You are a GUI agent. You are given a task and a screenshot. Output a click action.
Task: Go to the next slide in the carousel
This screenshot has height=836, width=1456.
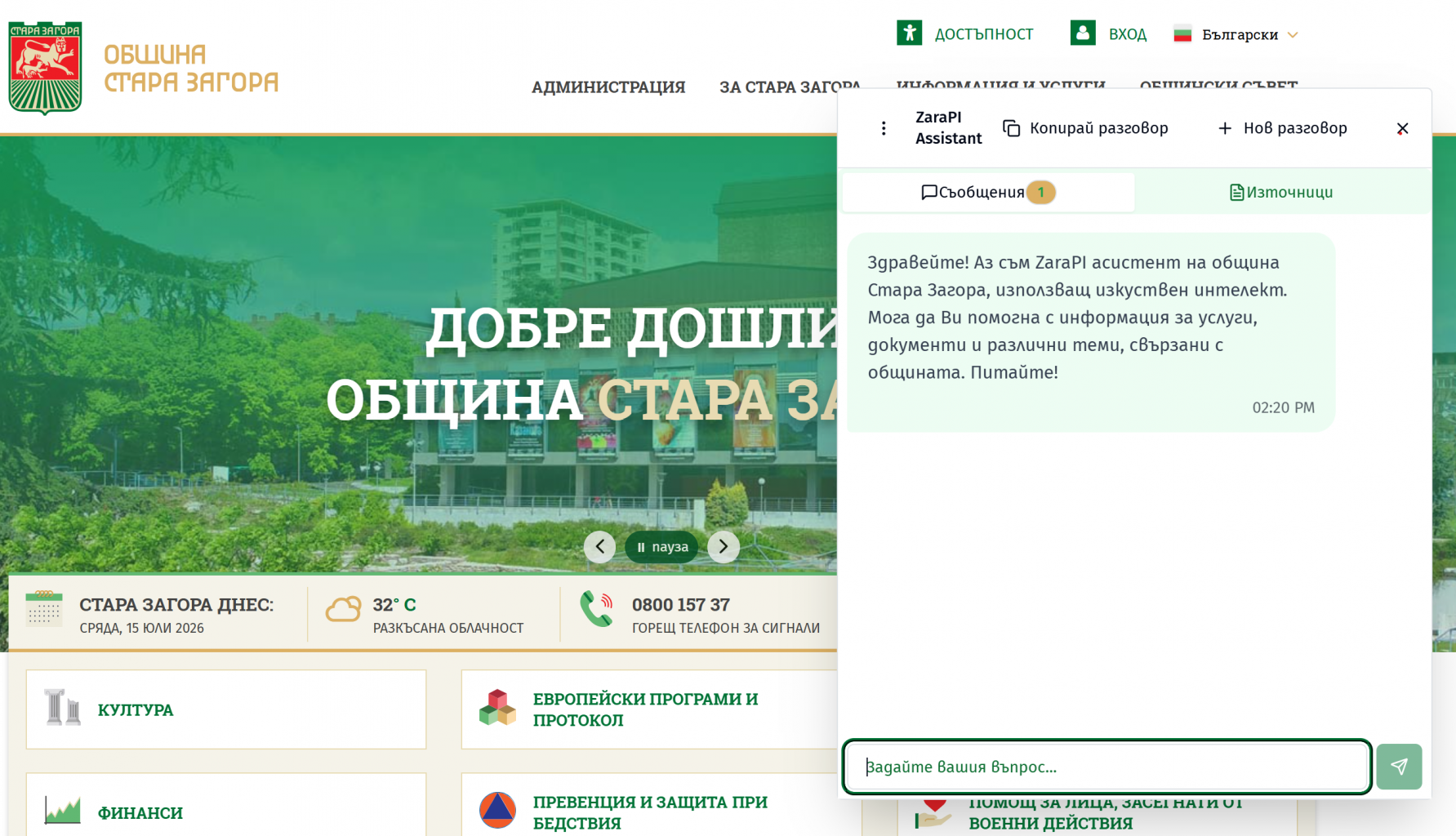723,546
